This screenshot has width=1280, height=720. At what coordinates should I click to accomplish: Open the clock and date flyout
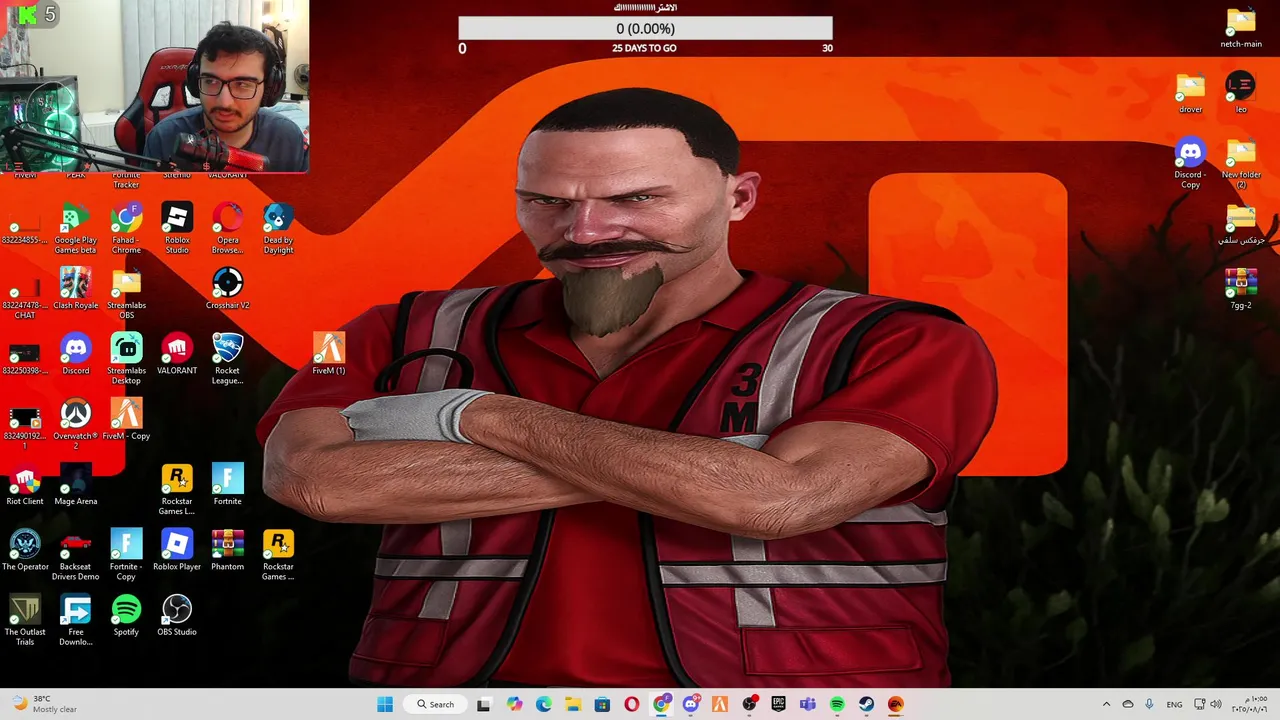1250,704
